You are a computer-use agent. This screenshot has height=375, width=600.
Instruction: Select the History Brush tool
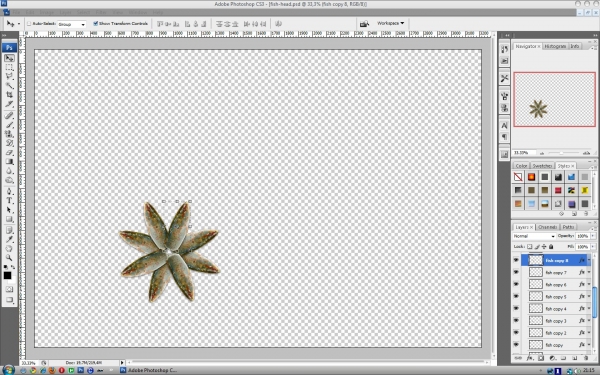9,143
